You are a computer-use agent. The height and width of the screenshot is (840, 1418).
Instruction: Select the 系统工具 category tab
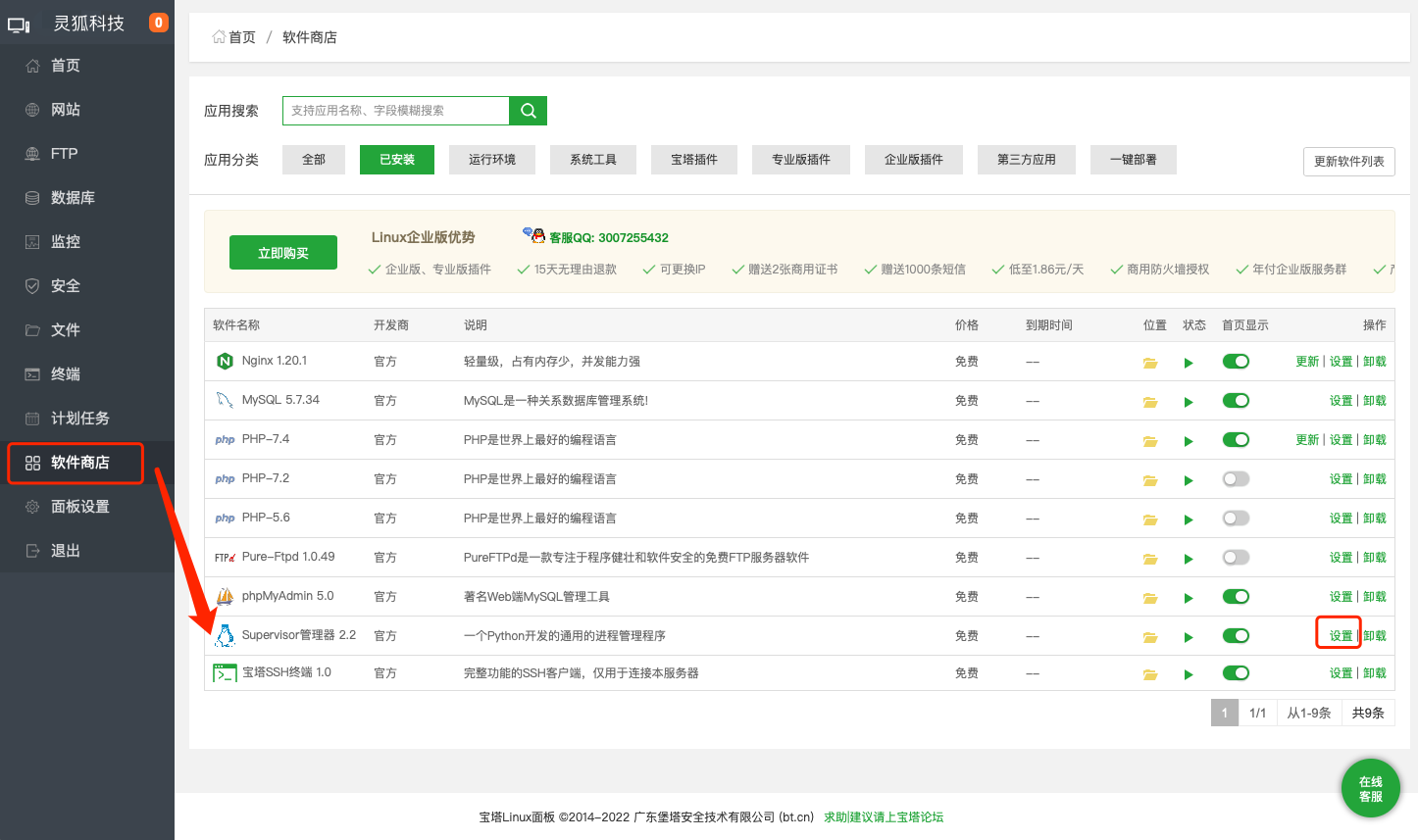pos(593,160)
